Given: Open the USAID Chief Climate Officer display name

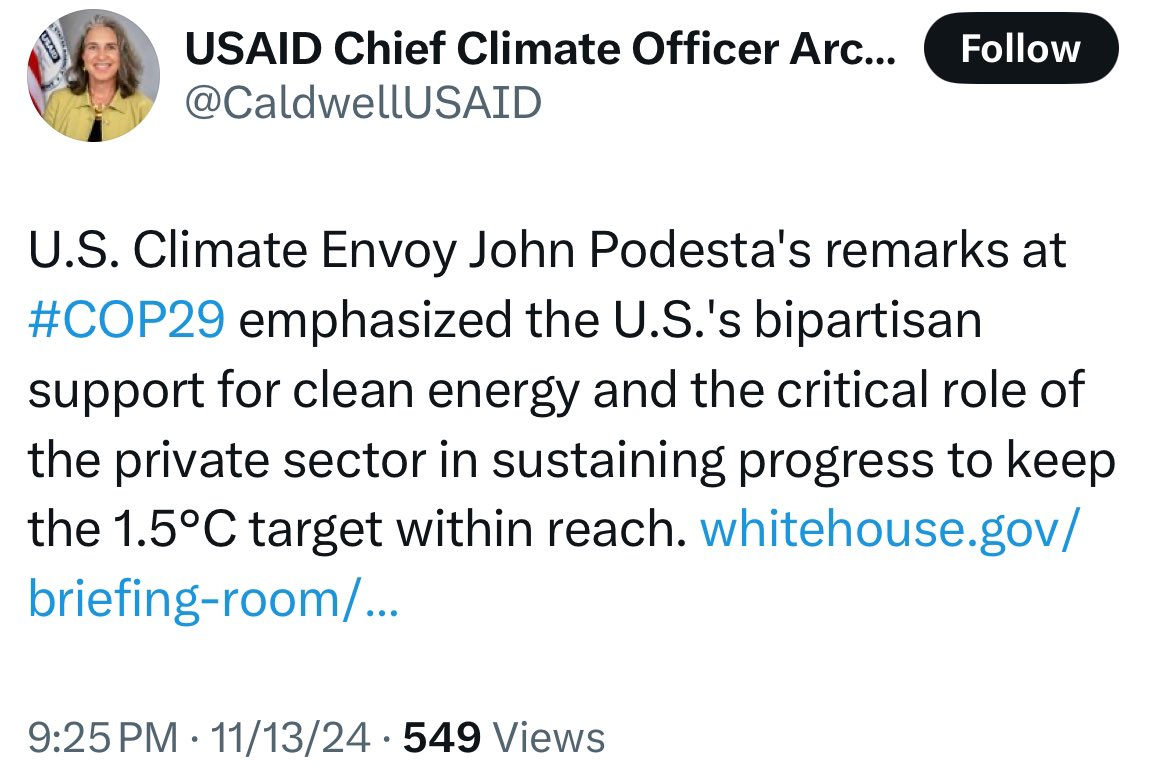Looking at the screenshot, I should tap(539, 49).
